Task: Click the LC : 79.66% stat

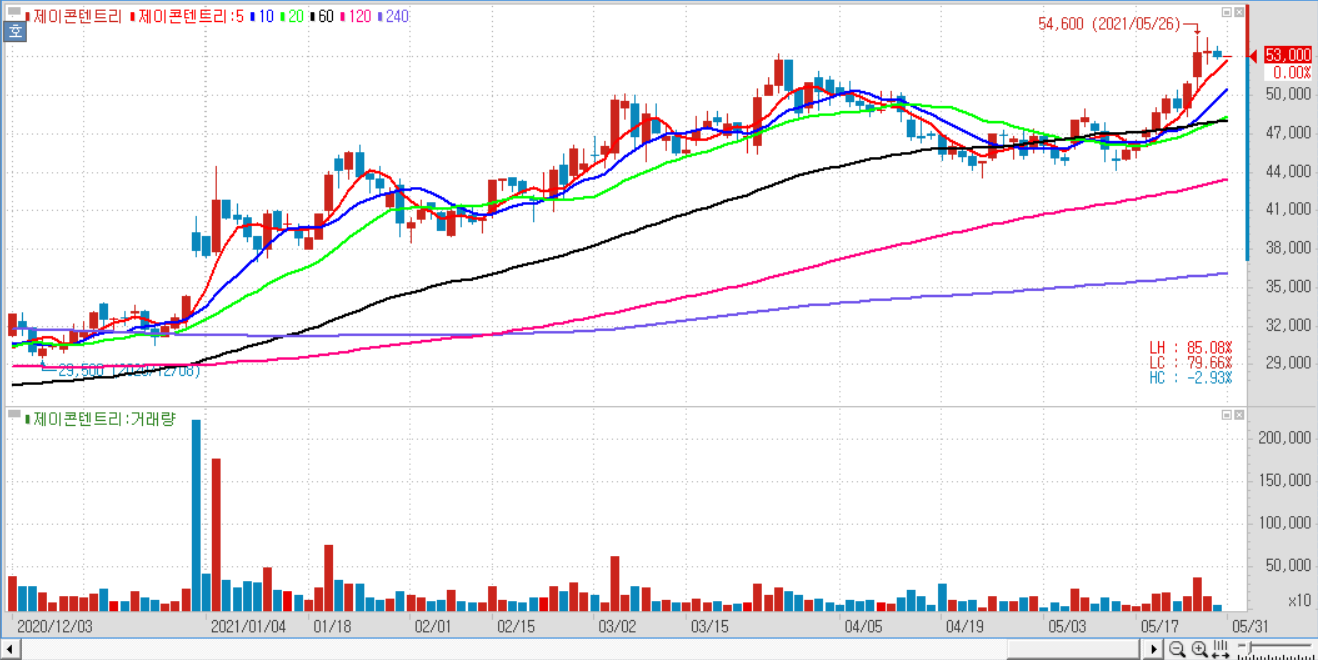Action: coord(1190,362)
